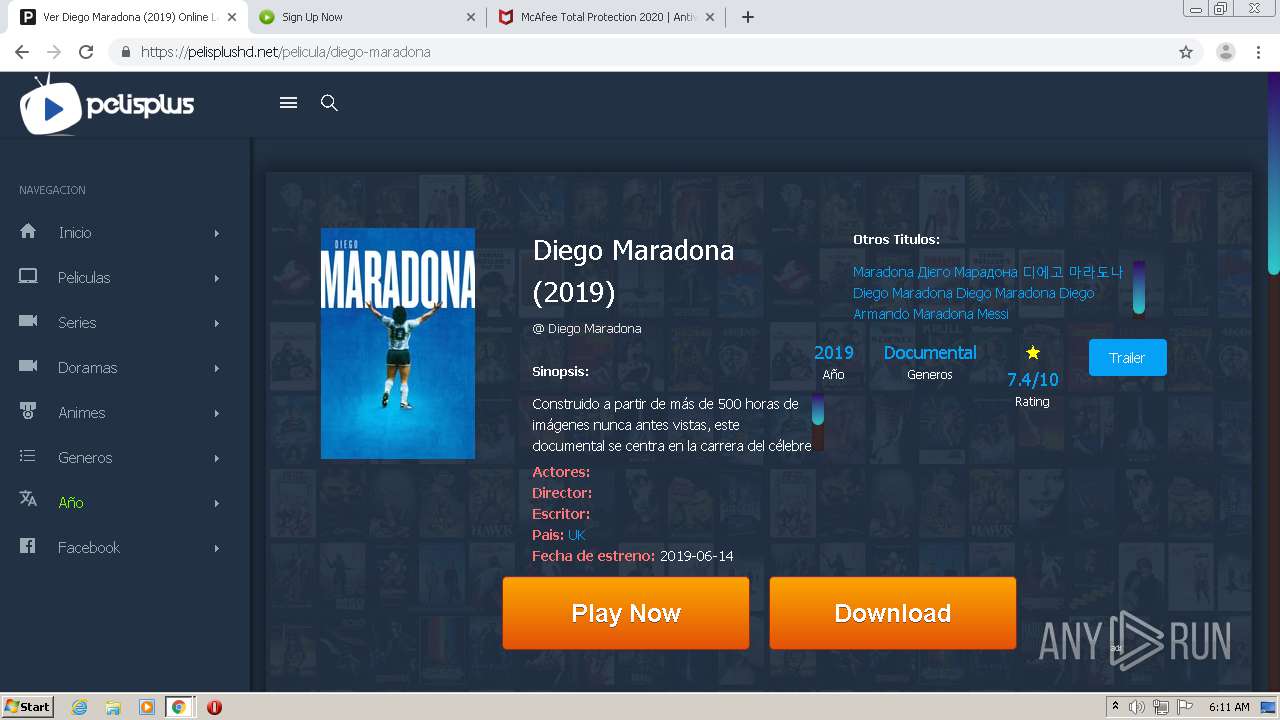Click the Play Now button
Screen dimensions: 1280x720
(626, 613)
